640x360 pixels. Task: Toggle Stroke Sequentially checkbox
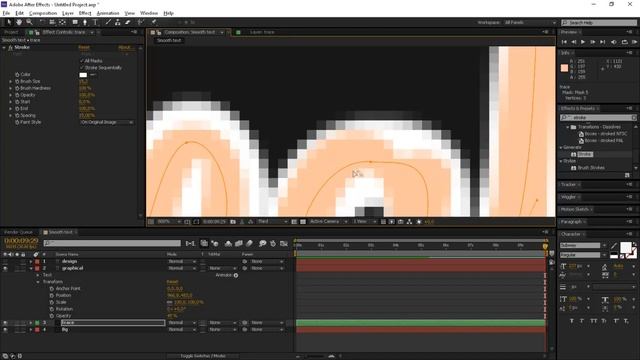tap(82, 67)
